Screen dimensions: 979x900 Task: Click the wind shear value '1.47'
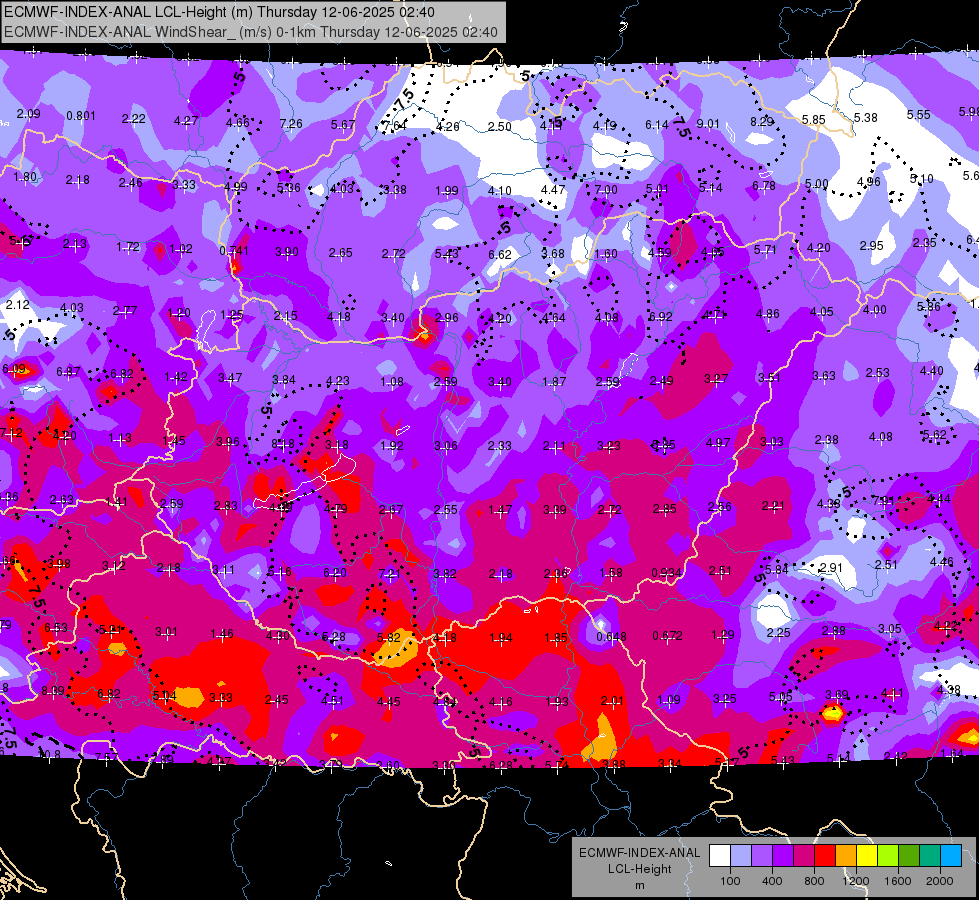point(500,510)
